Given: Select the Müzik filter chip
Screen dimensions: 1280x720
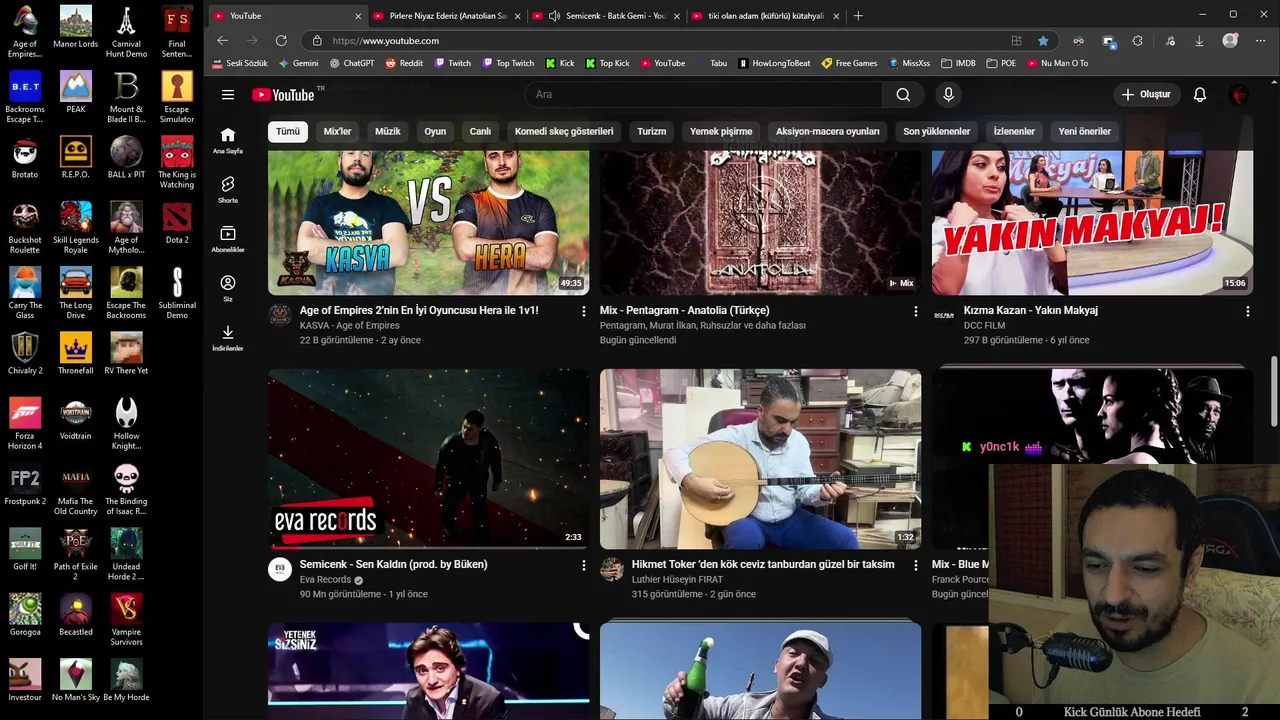Looking at the screenshot, I should [387, 131].
